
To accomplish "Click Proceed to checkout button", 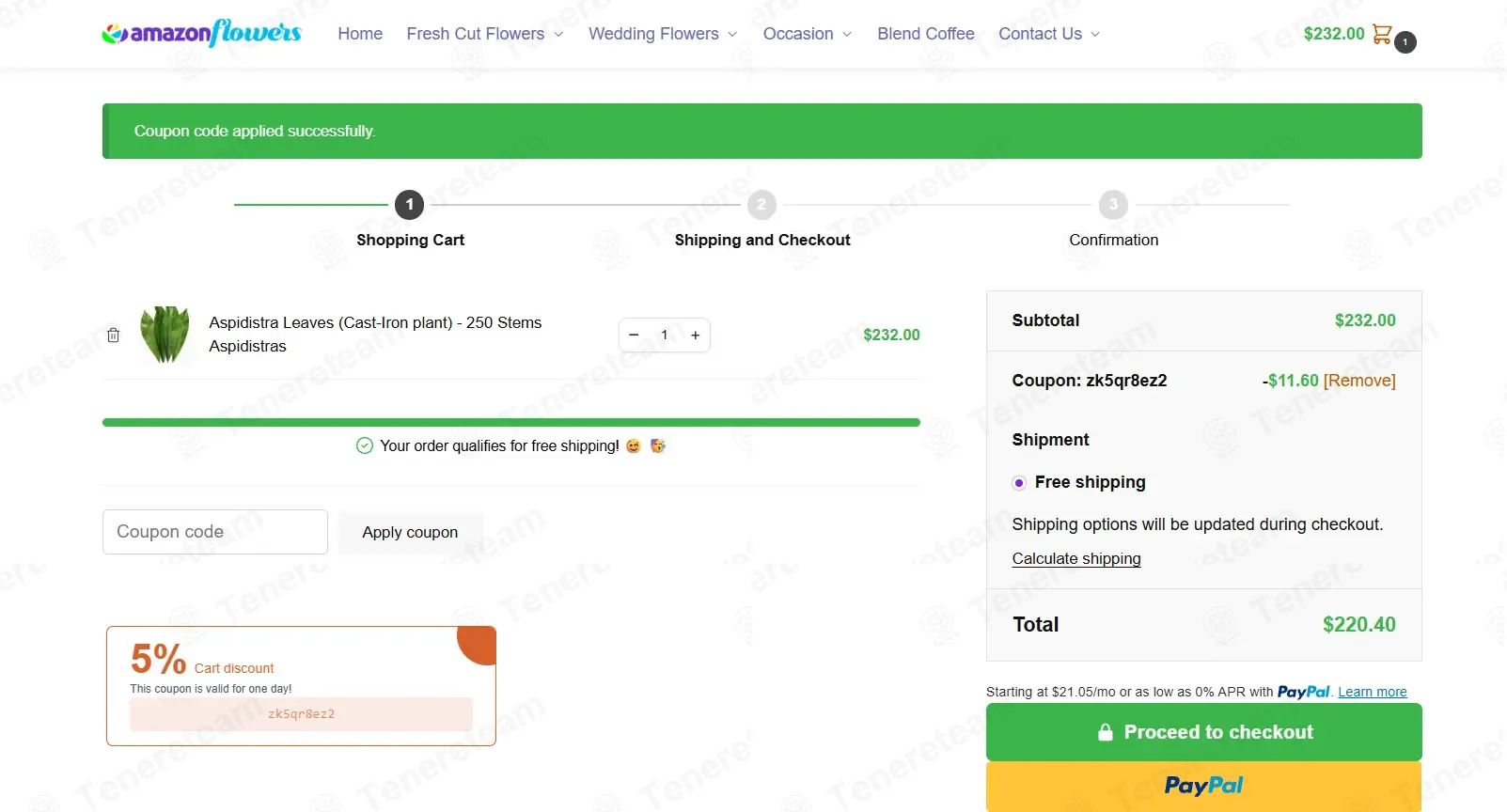I will click(1203, 732).
